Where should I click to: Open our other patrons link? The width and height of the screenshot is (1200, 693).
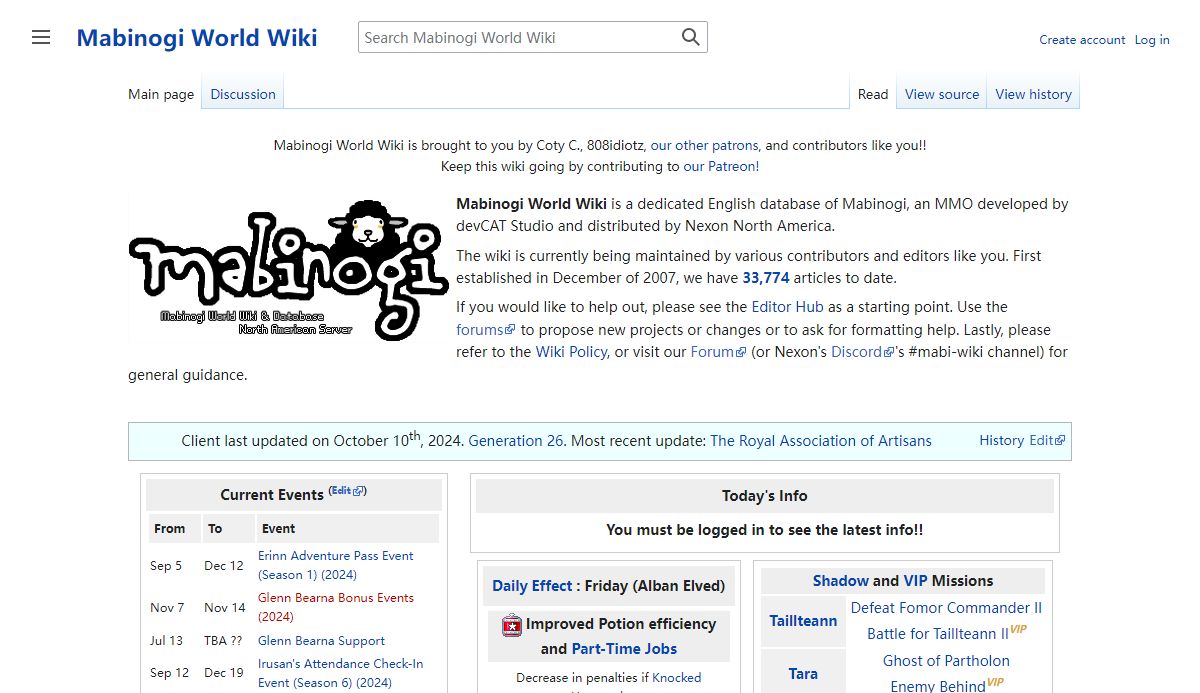704,145
